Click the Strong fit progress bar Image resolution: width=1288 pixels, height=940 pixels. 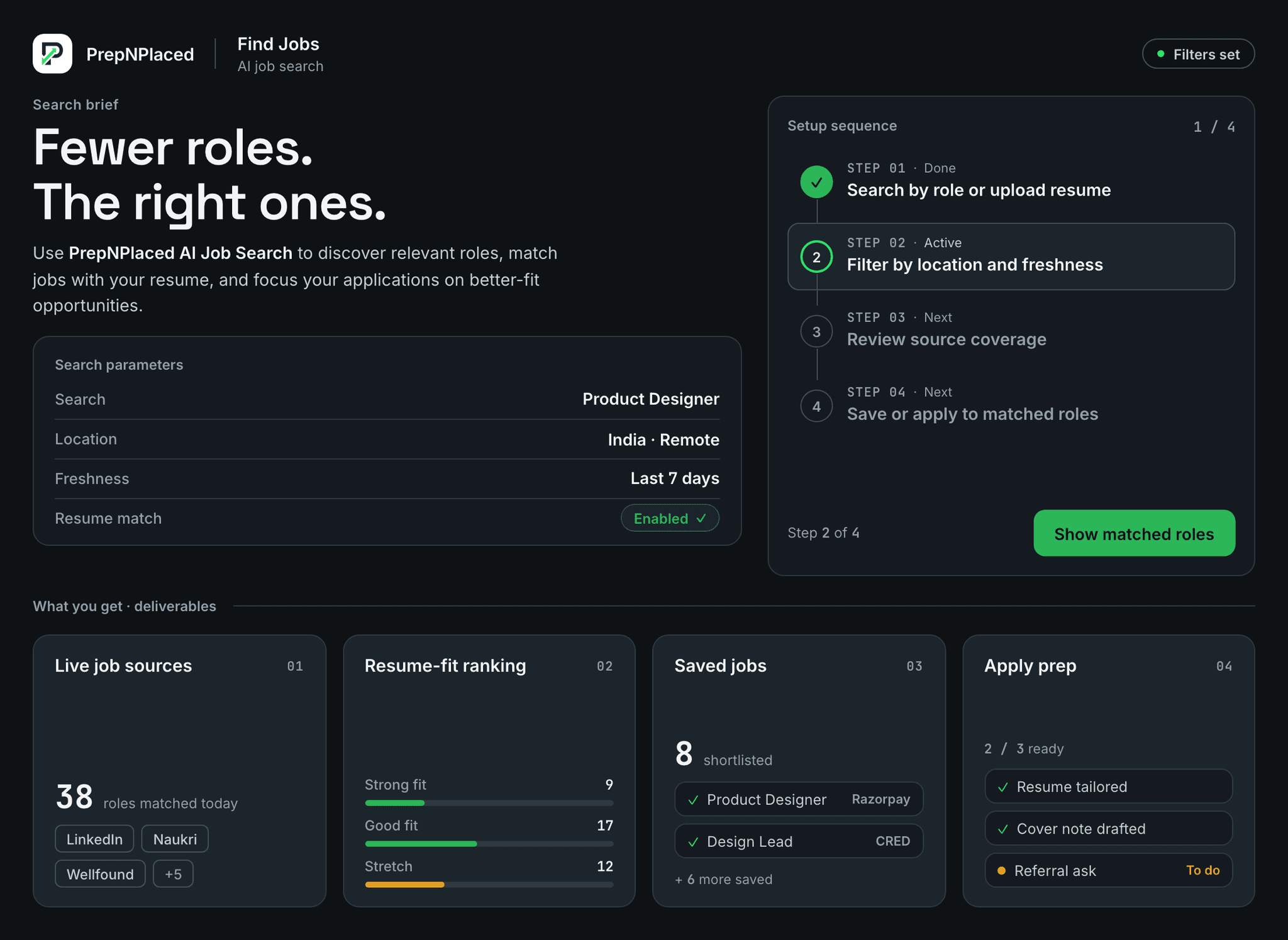489,803
